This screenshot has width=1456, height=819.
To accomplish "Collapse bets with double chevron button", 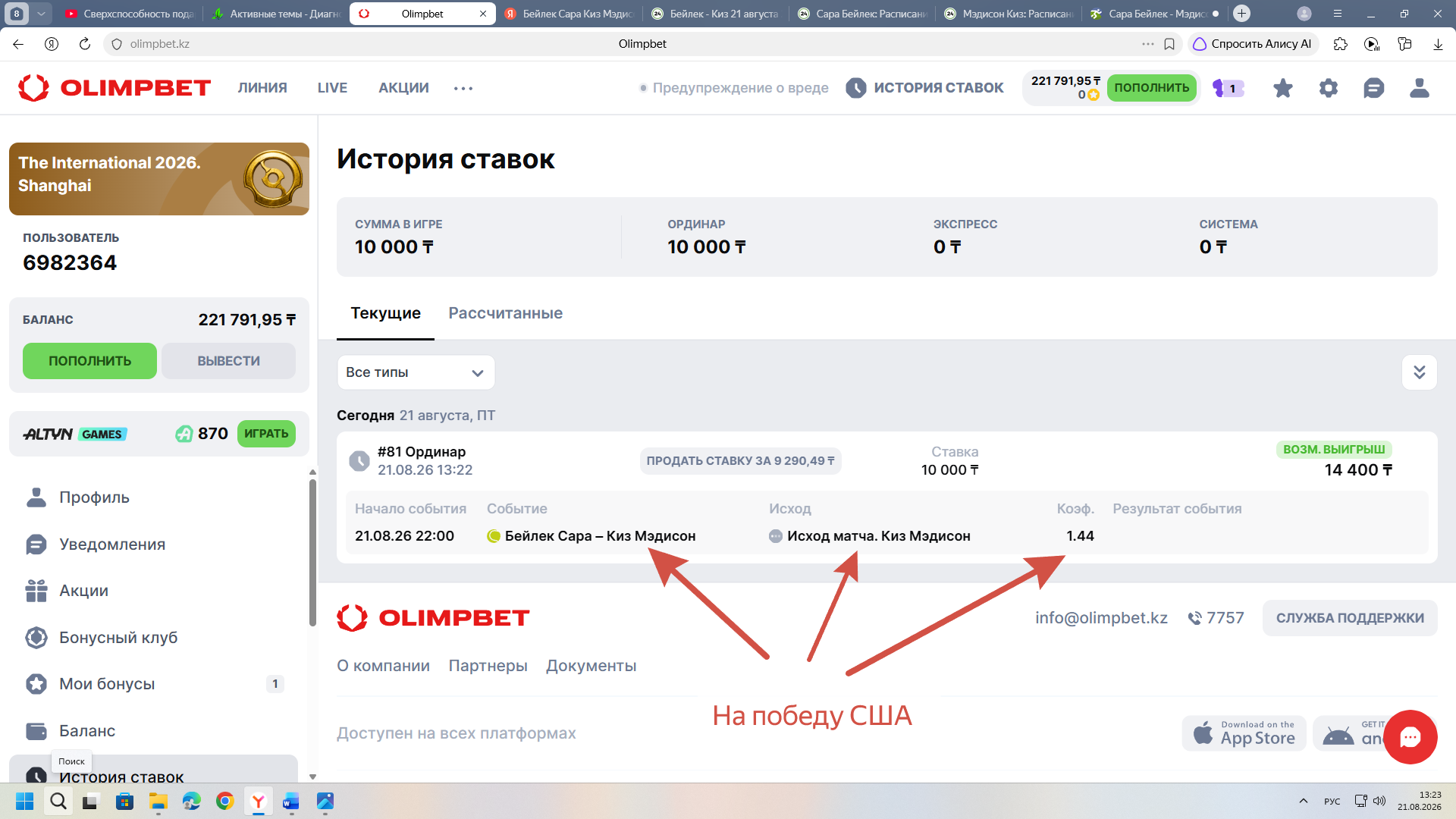I will point(1419,372).
